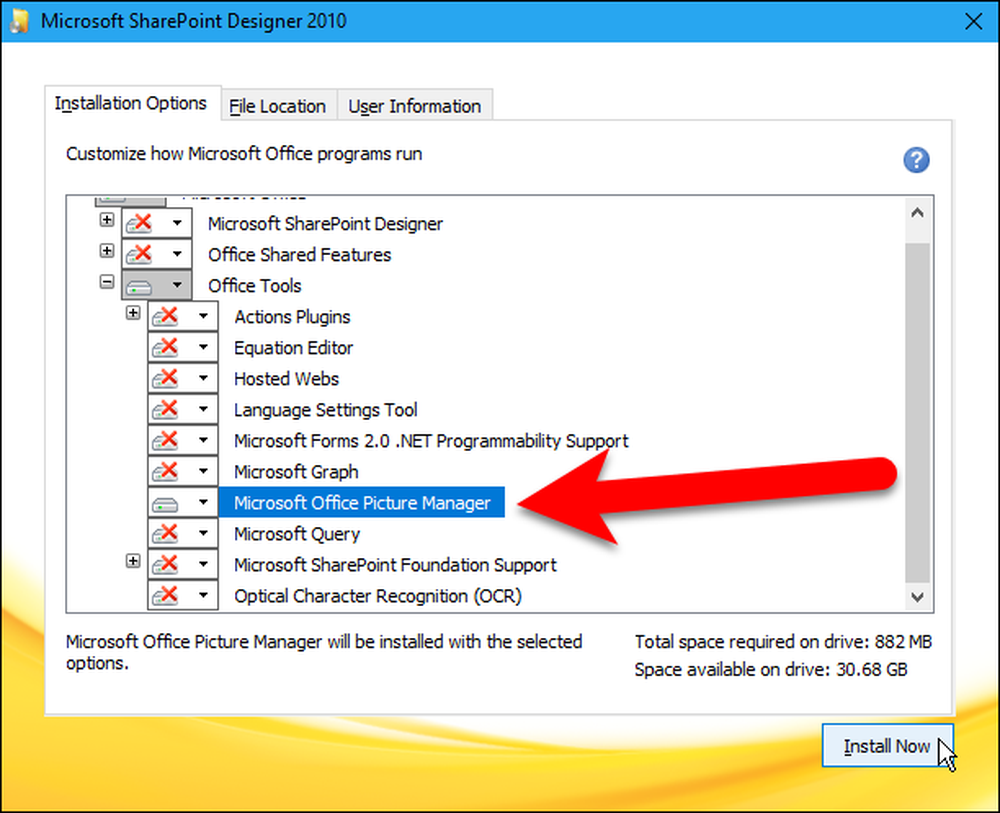This screenshot has height=813, width=1000.
Task: Select the Microsoft Graph tree item
Action: [296, 472]
